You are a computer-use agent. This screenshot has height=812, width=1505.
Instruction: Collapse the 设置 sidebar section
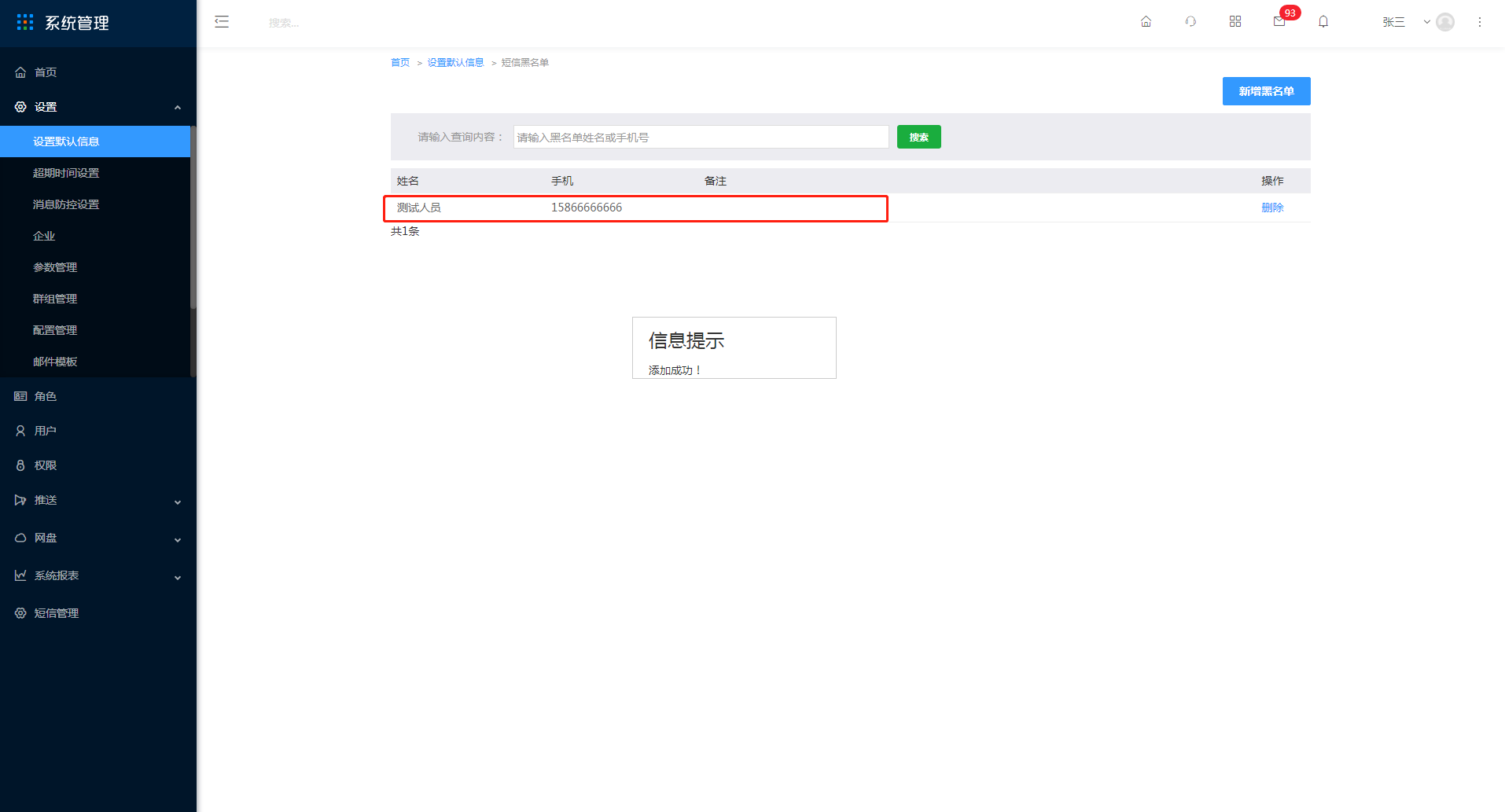(x=98, y=107)
